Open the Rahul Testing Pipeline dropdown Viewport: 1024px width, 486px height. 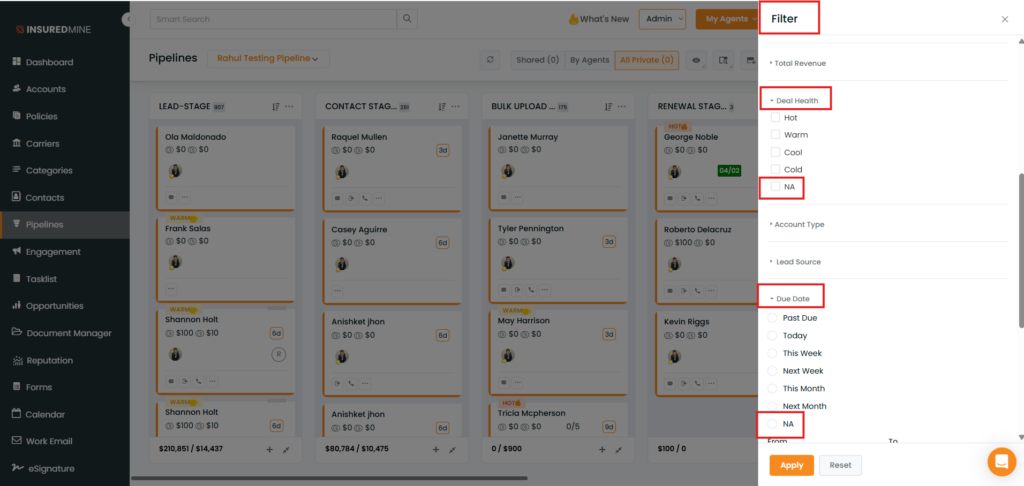267,59
